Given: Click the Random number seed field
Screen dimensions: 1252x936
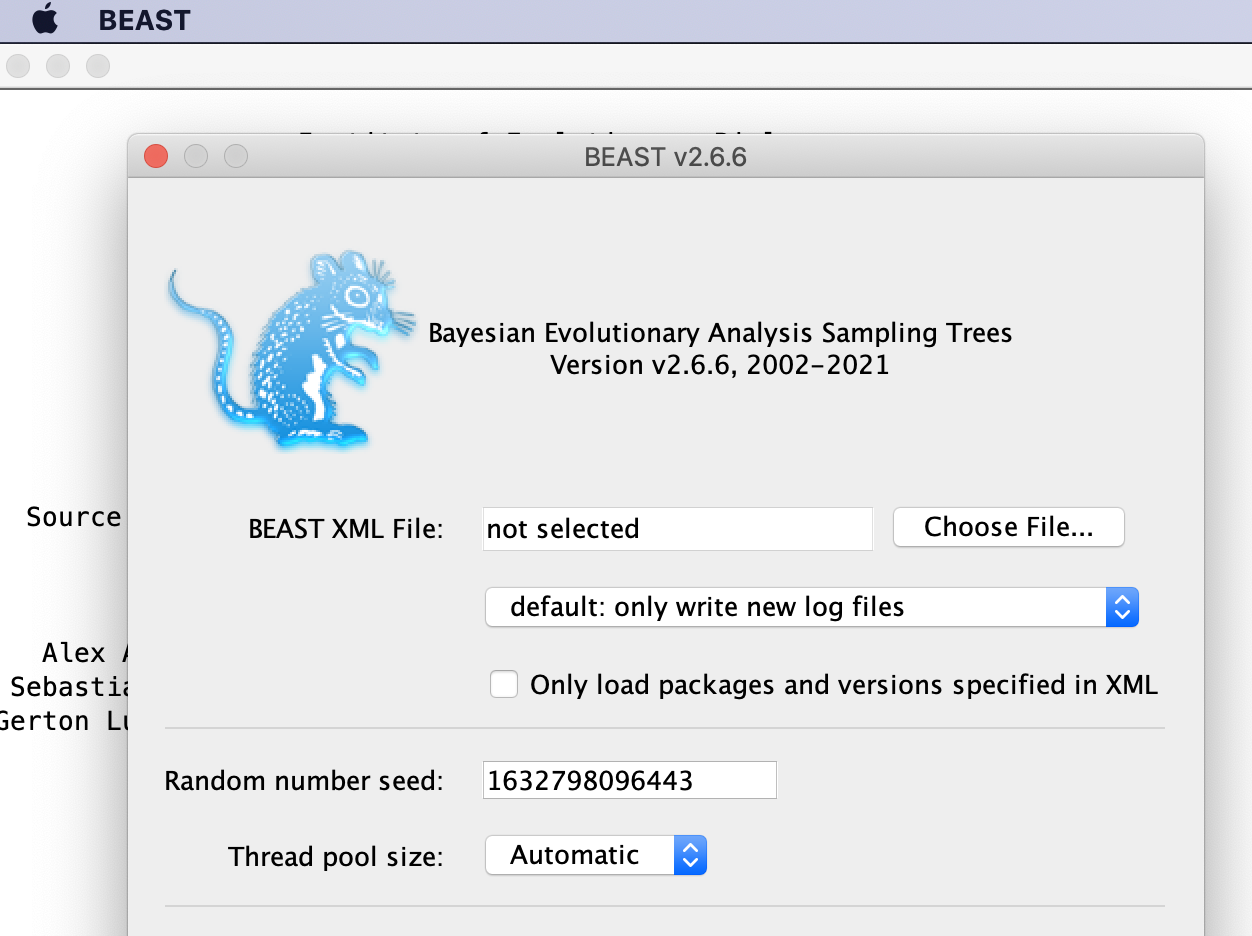Looking at the screenshot, I should tap(629, 779).
